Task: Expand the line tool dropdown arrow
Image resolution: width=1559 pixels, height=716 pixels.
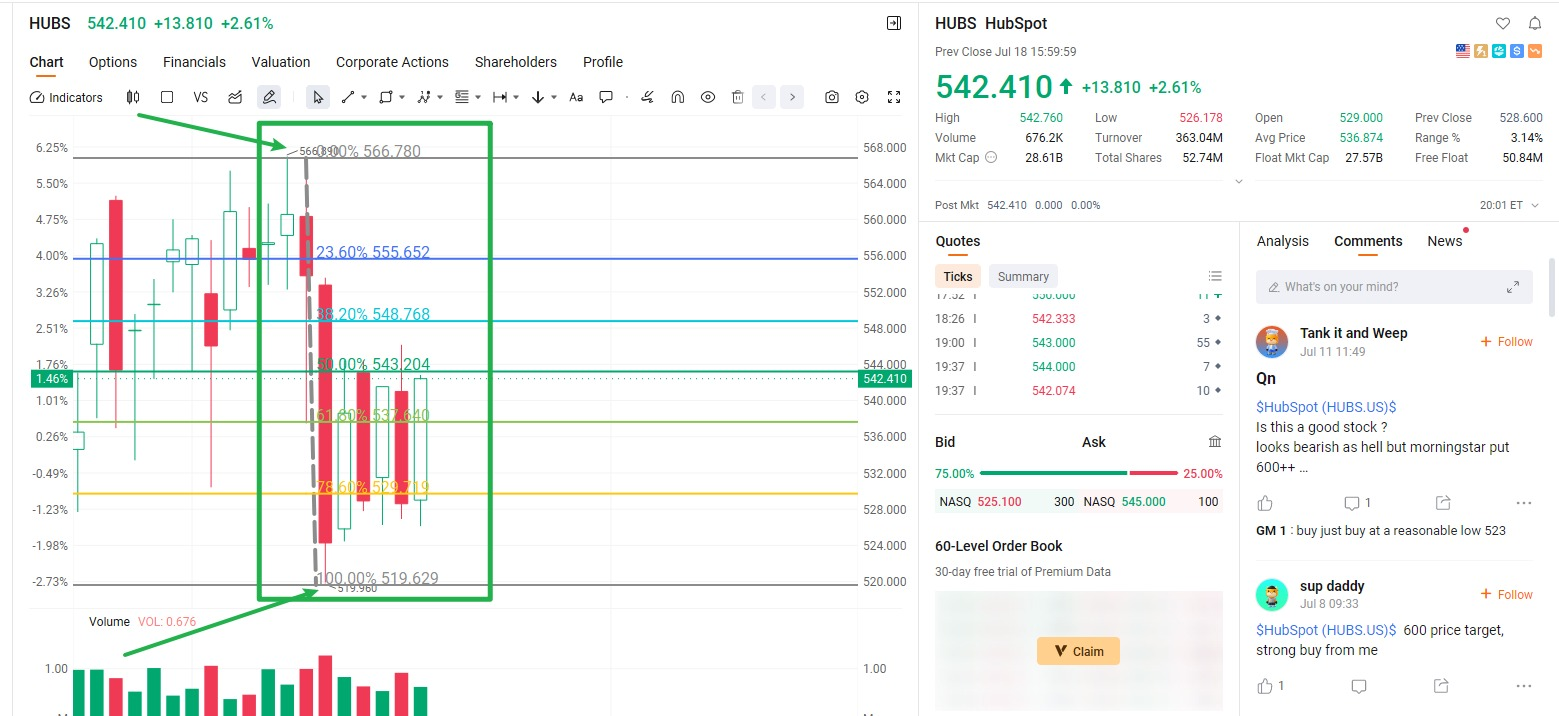Action: click(x=364, y=97)
